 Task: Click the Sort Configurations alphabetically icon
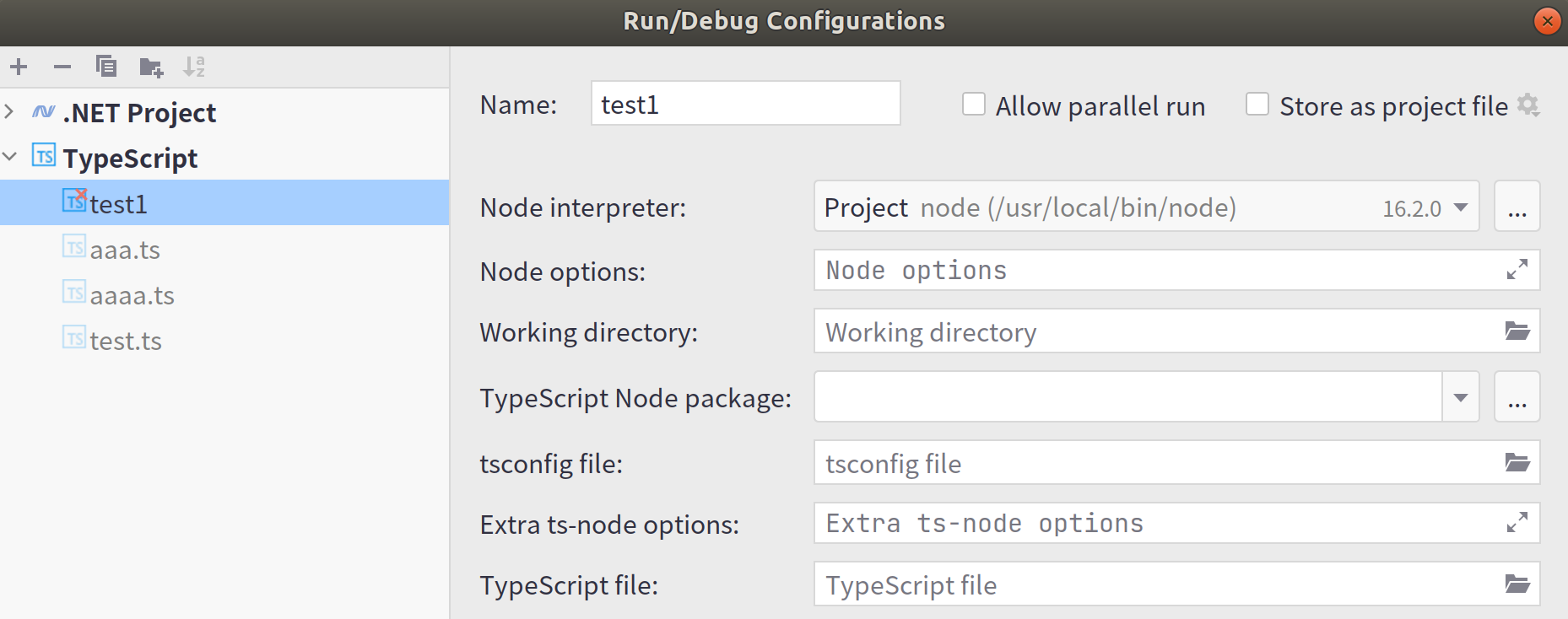pyautogui.click(x=195, y=67)
